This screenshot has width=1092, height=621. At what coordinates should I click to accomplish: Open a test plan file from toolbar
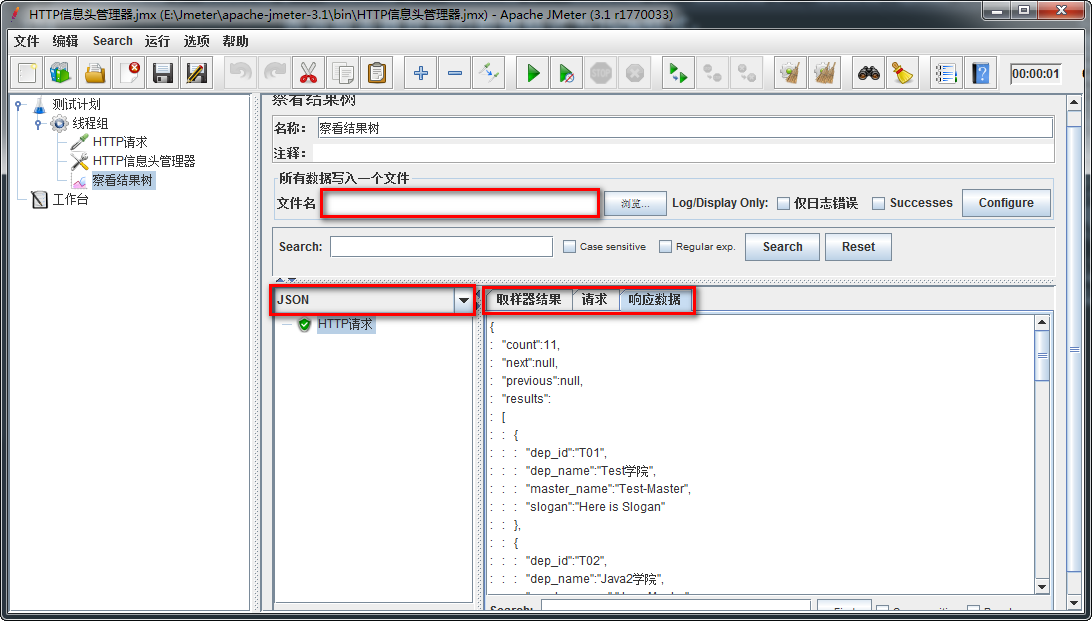(x=95, y=72)
